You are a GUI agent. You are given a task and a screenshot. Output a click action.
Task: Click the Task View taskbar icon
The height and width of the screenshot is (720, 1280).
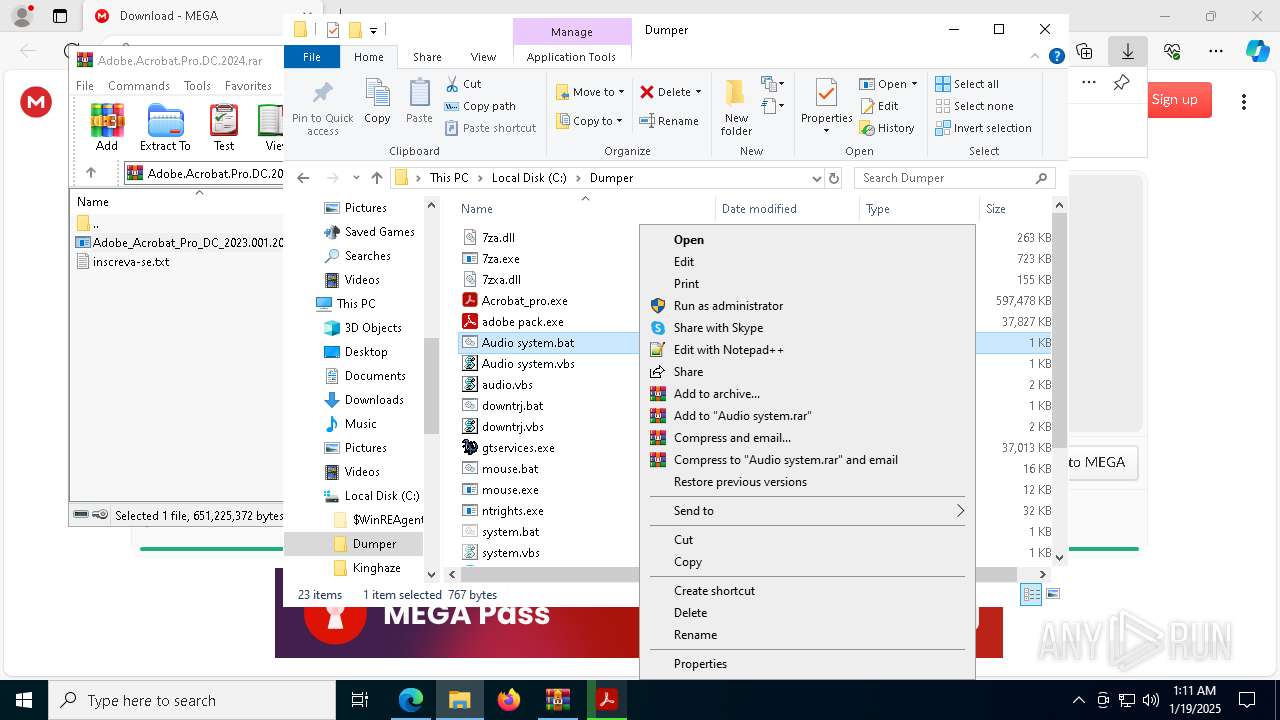(x=360, y=700)
